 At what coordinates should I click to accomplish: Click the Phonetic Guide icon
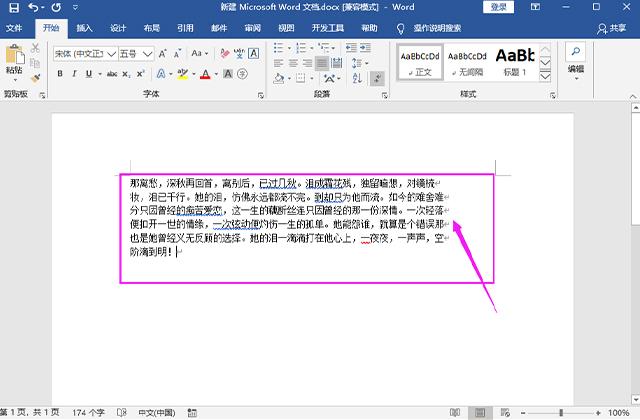[239, 53]
